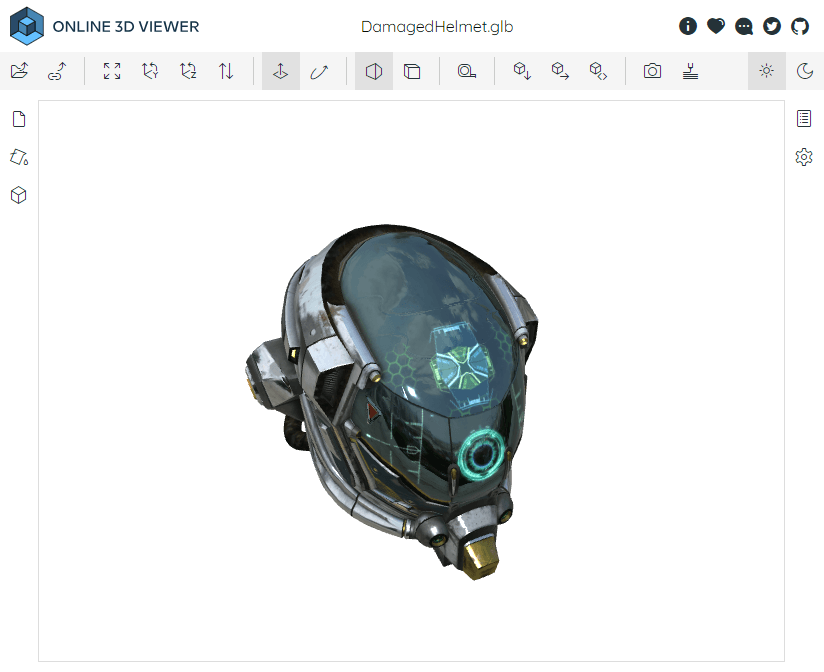Open the meshes panel in the sidebar
This screenshot has width=824, height=672.
point(18,195)
